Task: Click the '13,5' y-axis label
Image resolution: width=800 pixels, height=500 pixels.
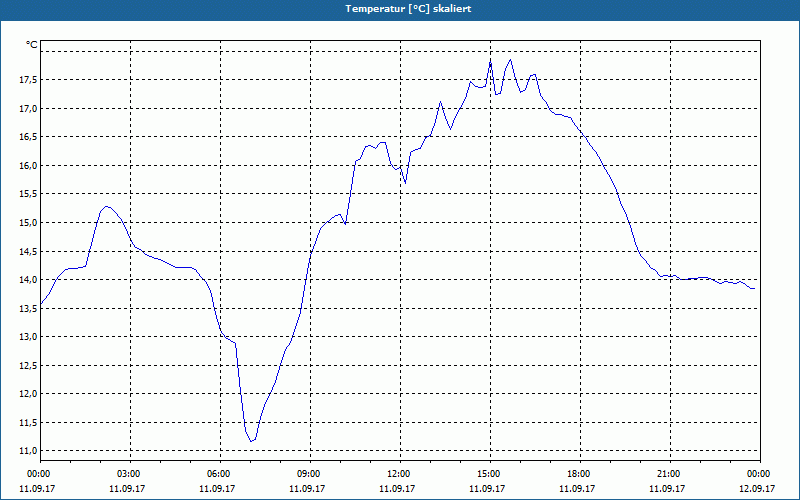Action: tap(28, 308)
